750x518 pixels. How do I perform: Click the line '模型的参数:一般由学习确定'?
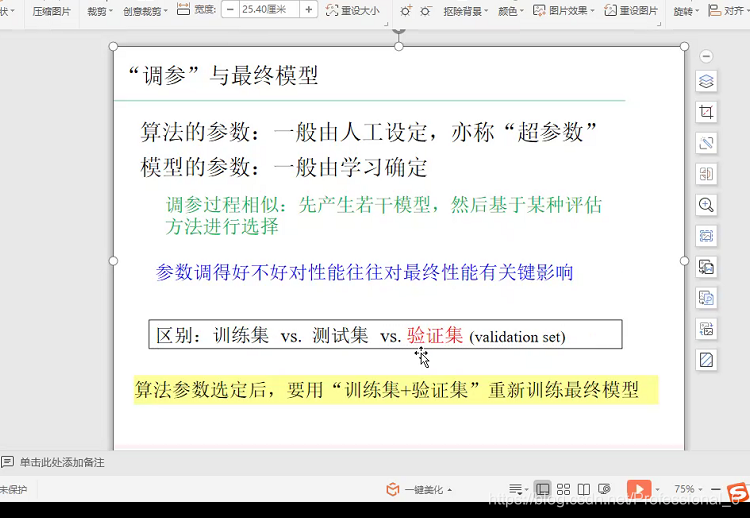[284, 167]
